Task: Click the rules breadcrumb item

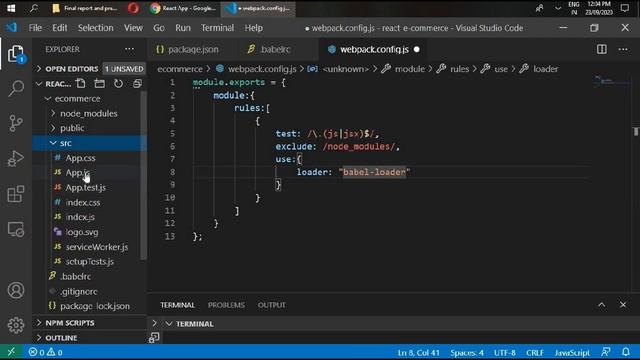Action: pyautogui.click(x=459, y=69)
